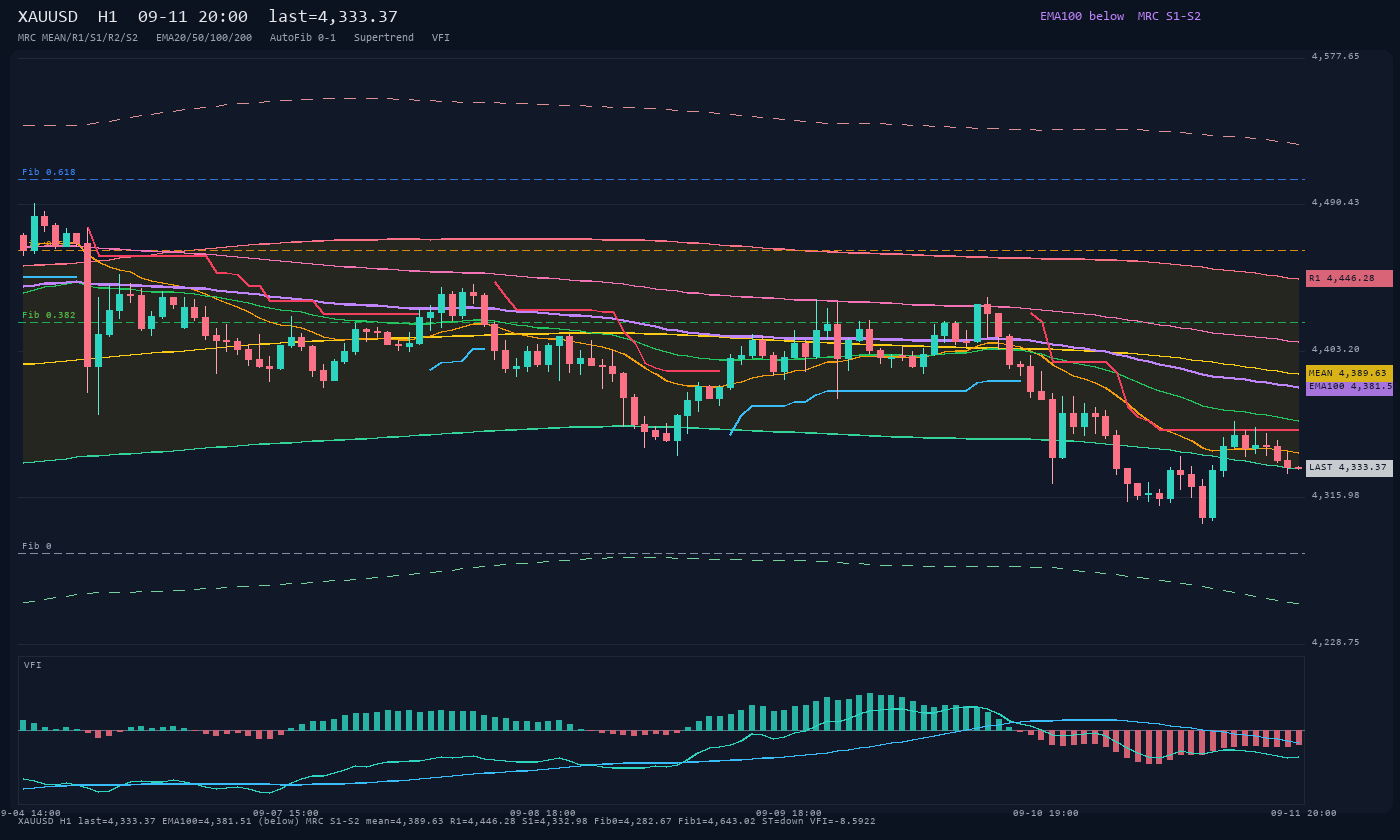Click the 09-09 18:00 time axis label
Image resolution: width=1400 pixels, height=840 pixels.
[x=789, y=813]
